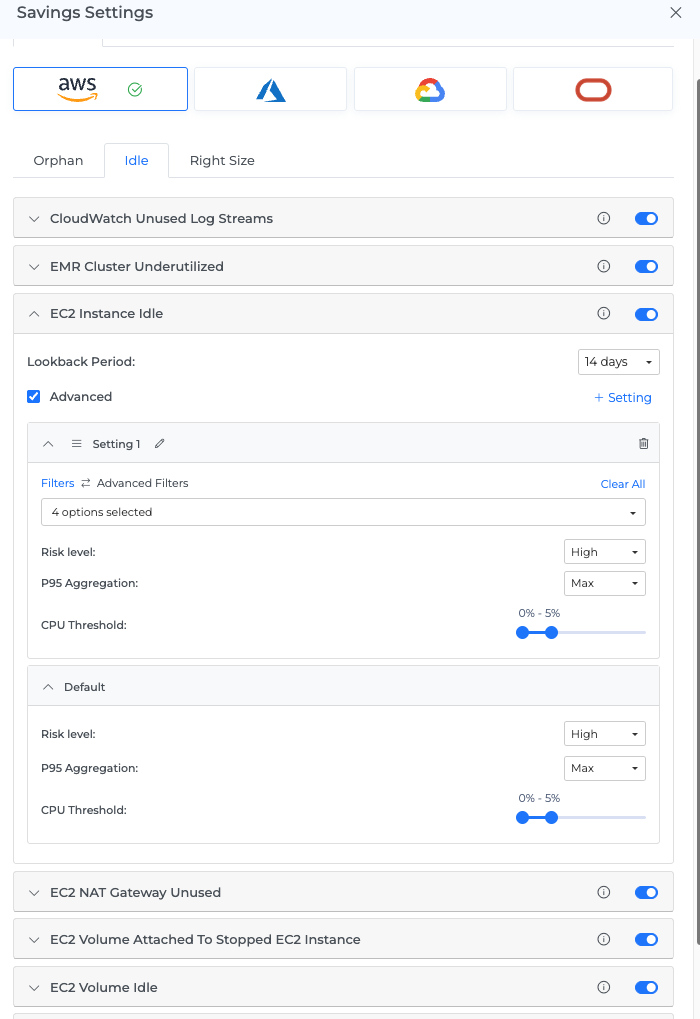Click the pencil icon to rename Setting 1
Image resolution: width=700 pixels, height=1019 pixels.
[160, 444]
